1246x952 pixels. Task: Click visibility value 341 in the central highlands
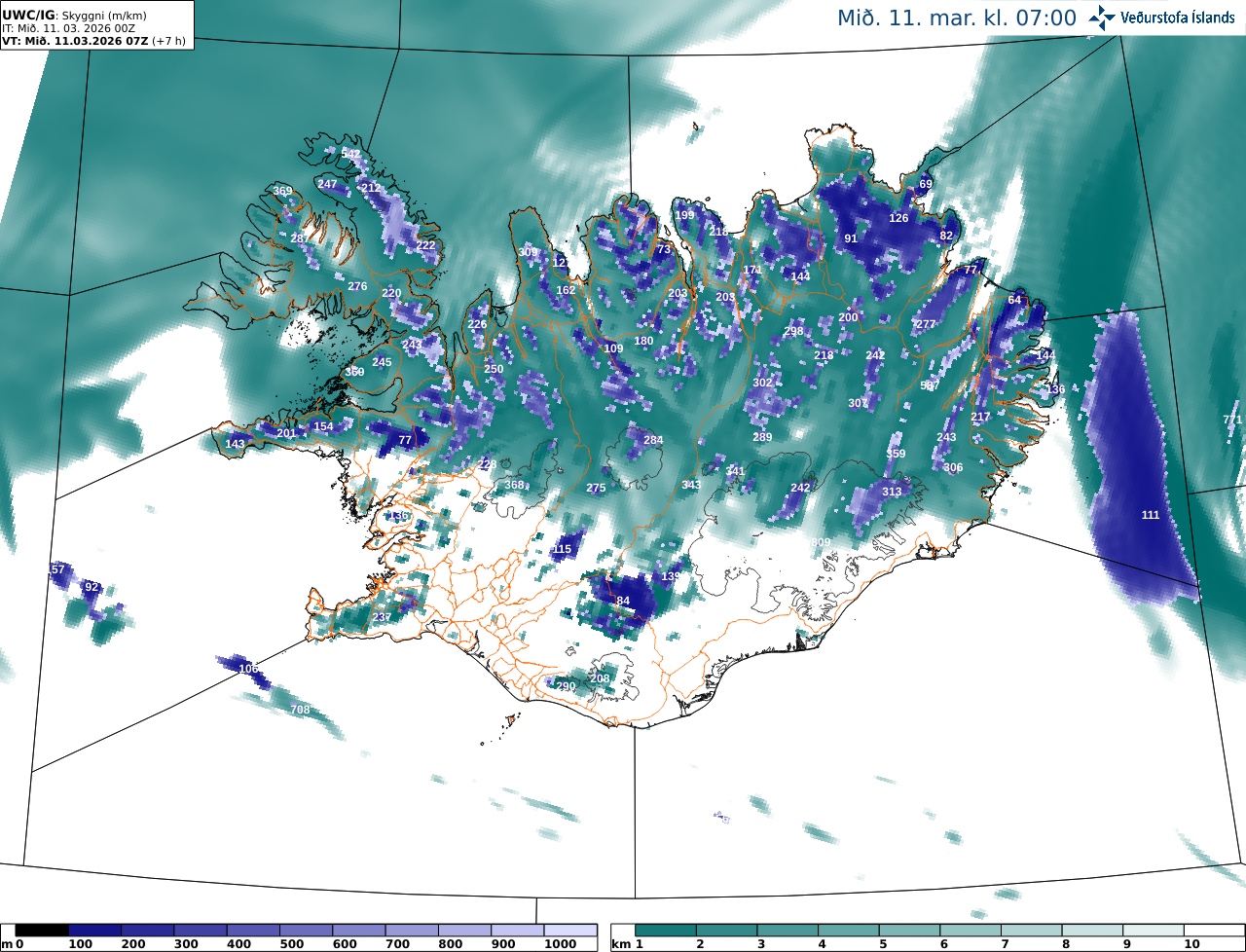(735, 471)
